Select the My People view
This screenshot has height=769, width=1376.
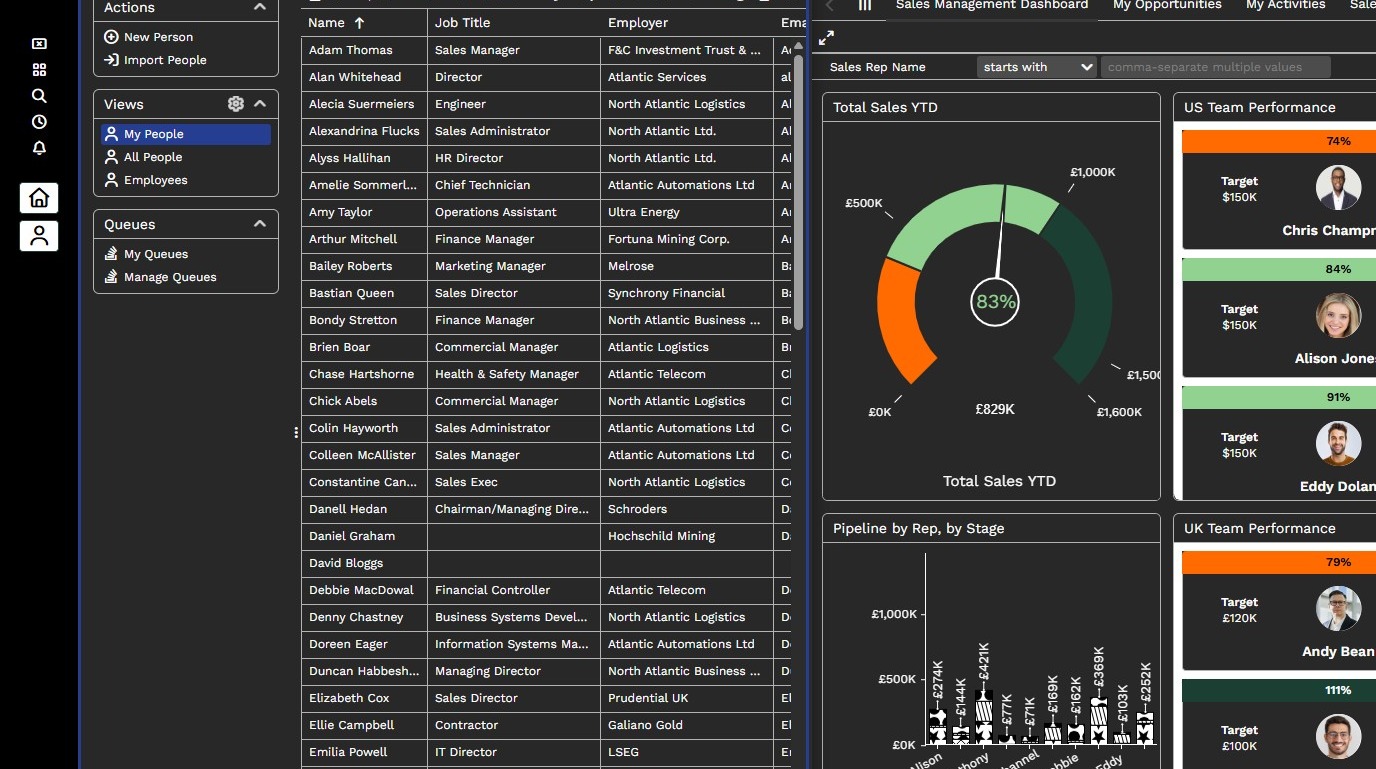pos(186,134)
